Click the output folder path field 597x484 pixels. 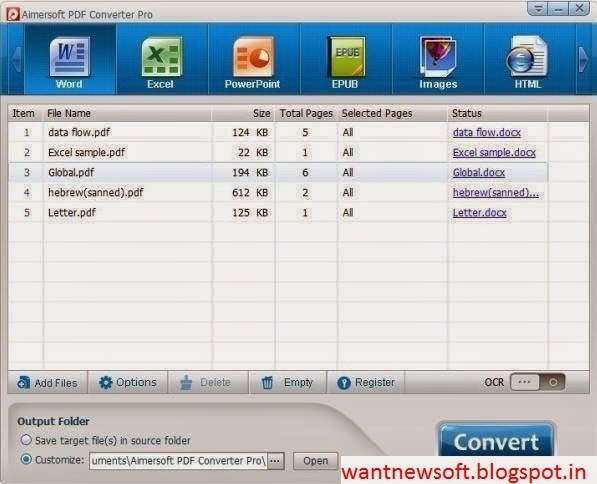tap(178, 461)
